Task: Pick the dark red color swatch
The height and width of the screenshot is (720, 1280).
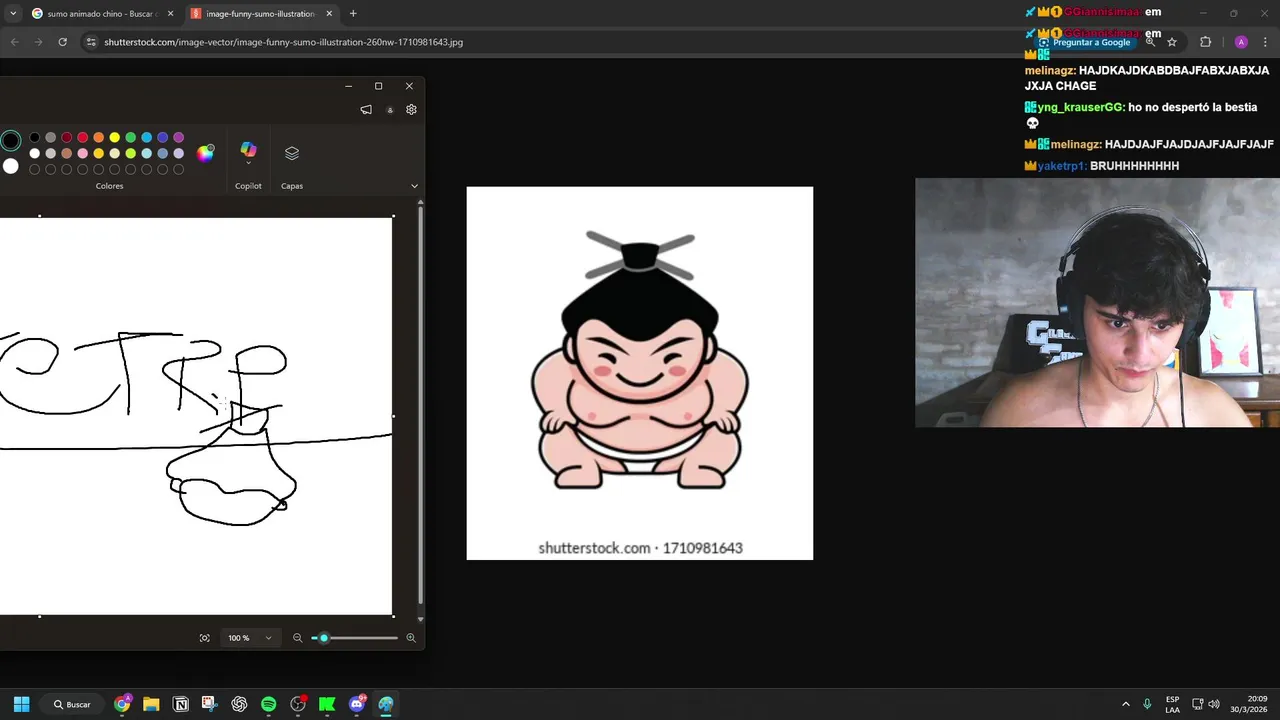Action: pos(67,138)
